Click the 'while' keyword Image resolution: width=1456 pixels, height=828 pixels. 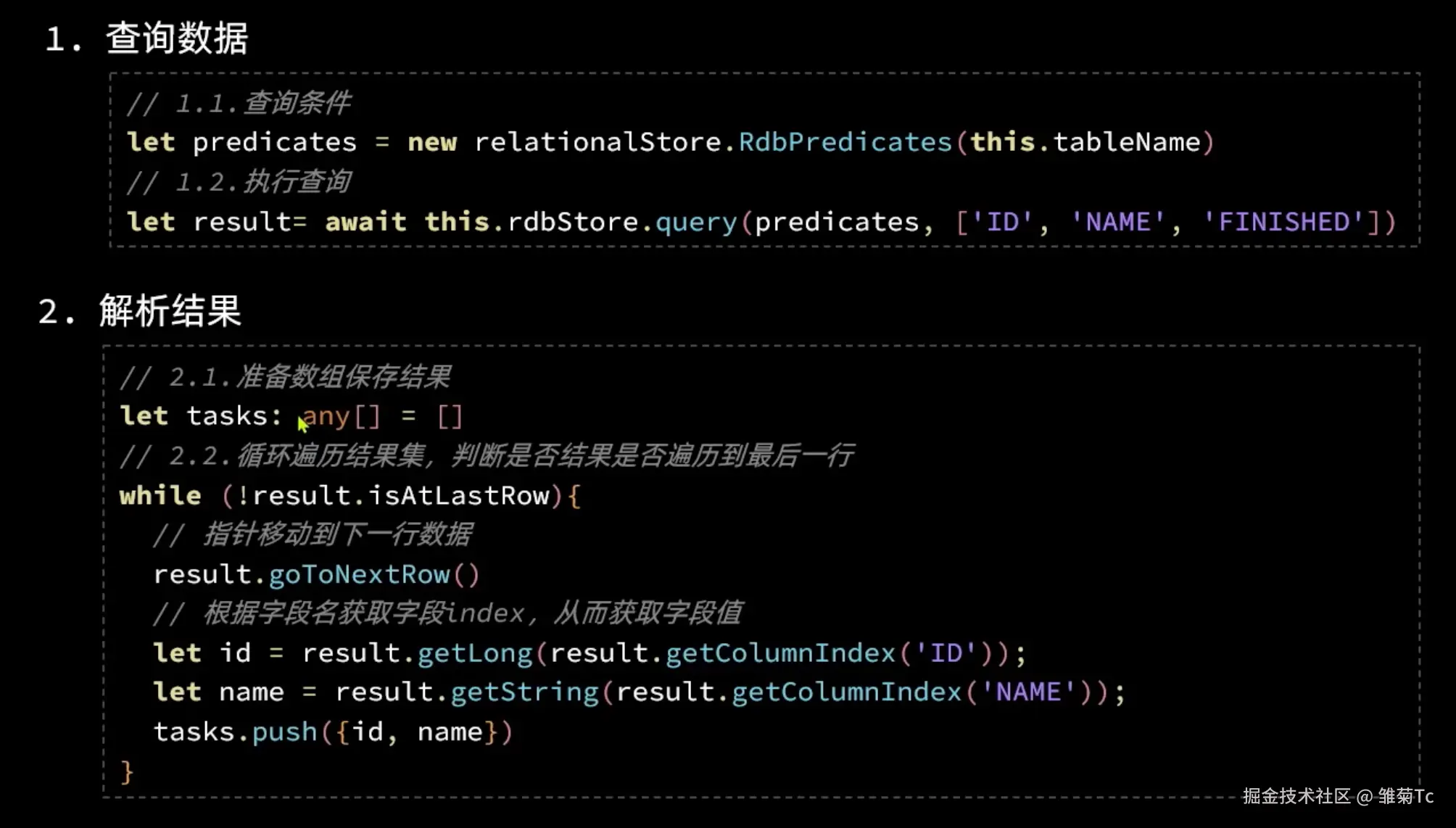pos(160,496)
